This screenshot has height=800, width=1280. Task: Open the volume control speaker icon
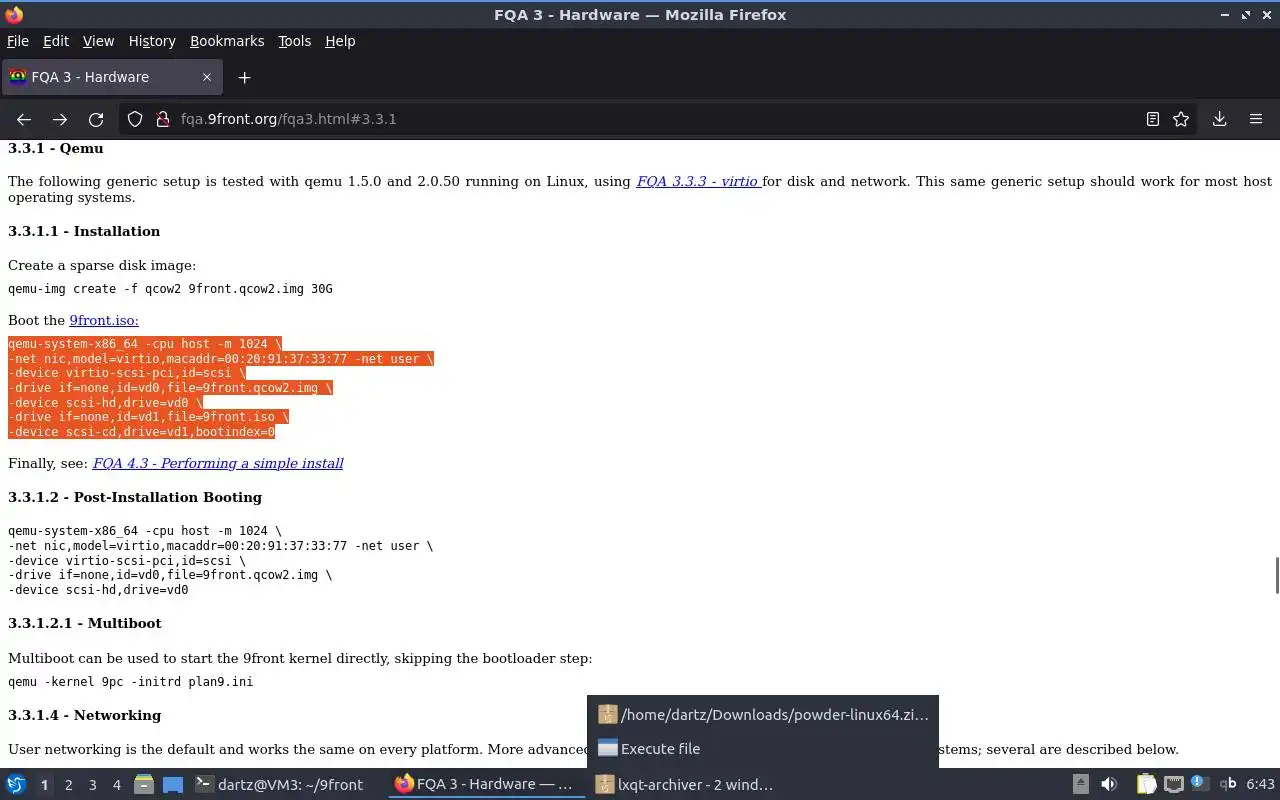(1108, 785)
